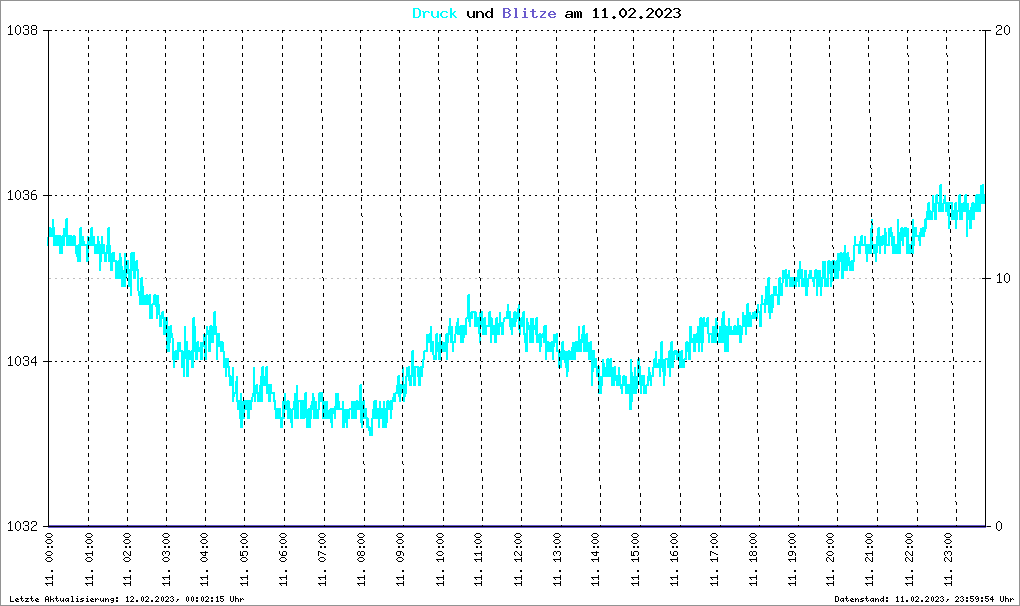
Task: Click the date '11.02.2023' in the title
Action: tap(636, 13)
